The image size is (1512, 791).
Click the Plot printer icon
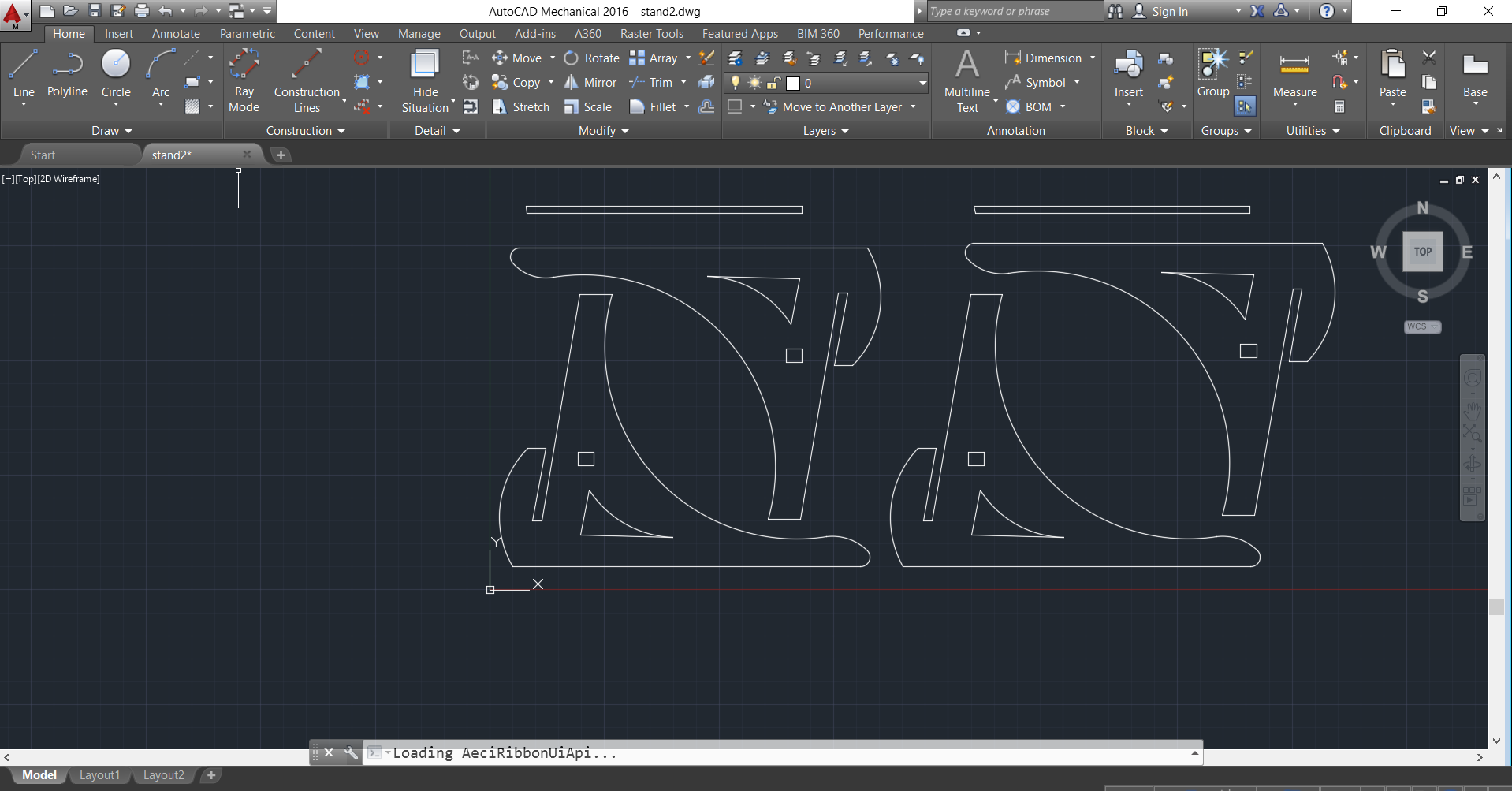tap(142, 11)
